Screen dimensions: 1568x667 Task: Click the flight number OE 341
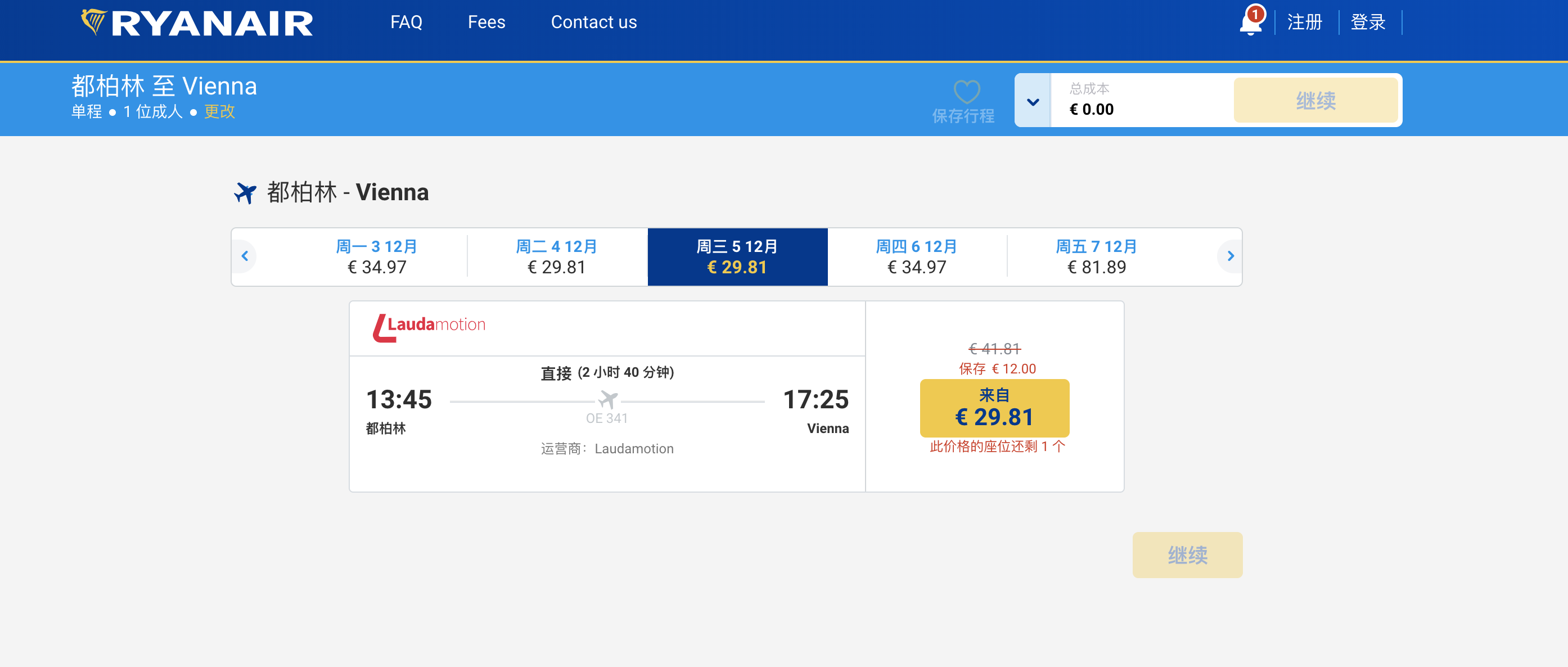point(606,418)
